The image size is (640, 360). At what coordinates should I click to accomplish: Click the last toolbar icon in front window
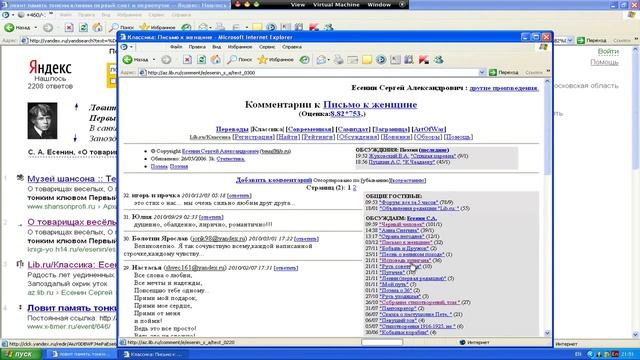point(438,60)
